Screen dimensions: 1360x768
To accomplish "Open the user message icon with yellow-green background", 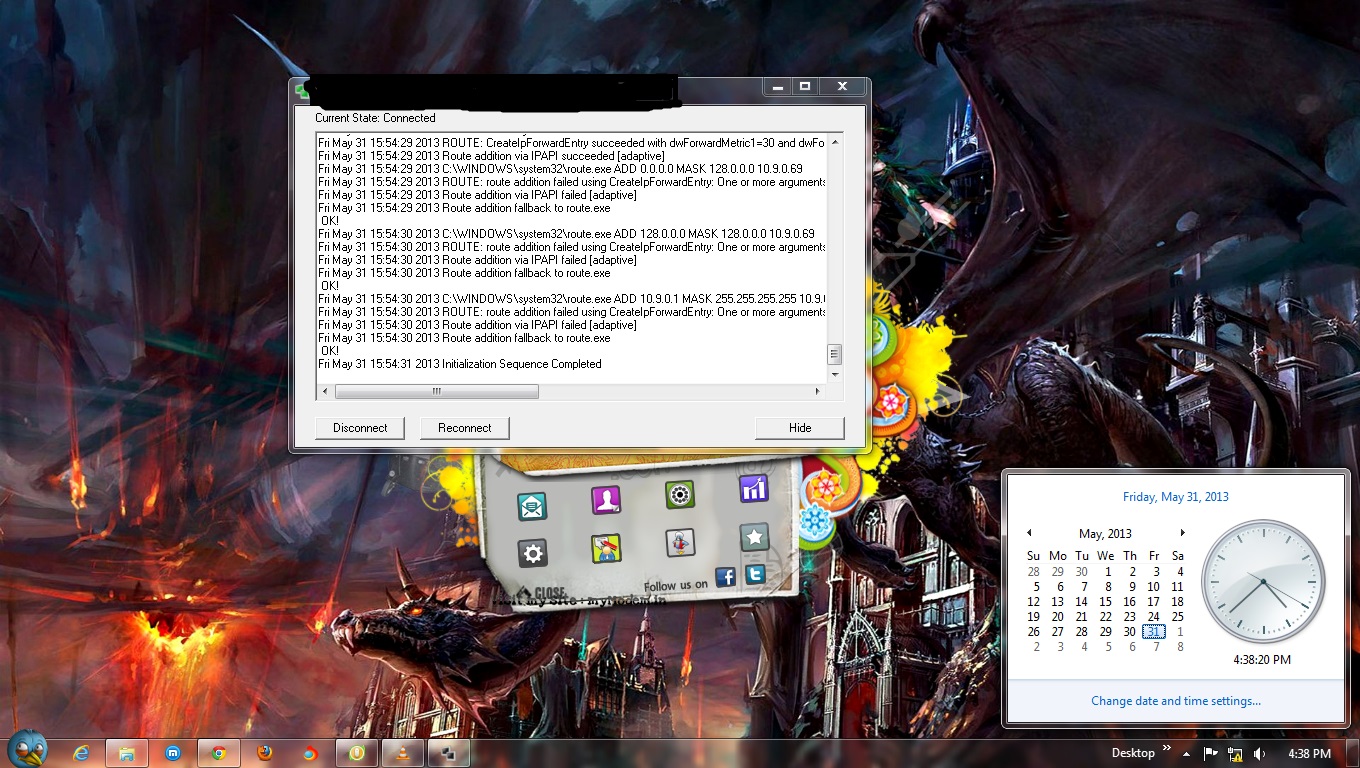I will 606,548.
